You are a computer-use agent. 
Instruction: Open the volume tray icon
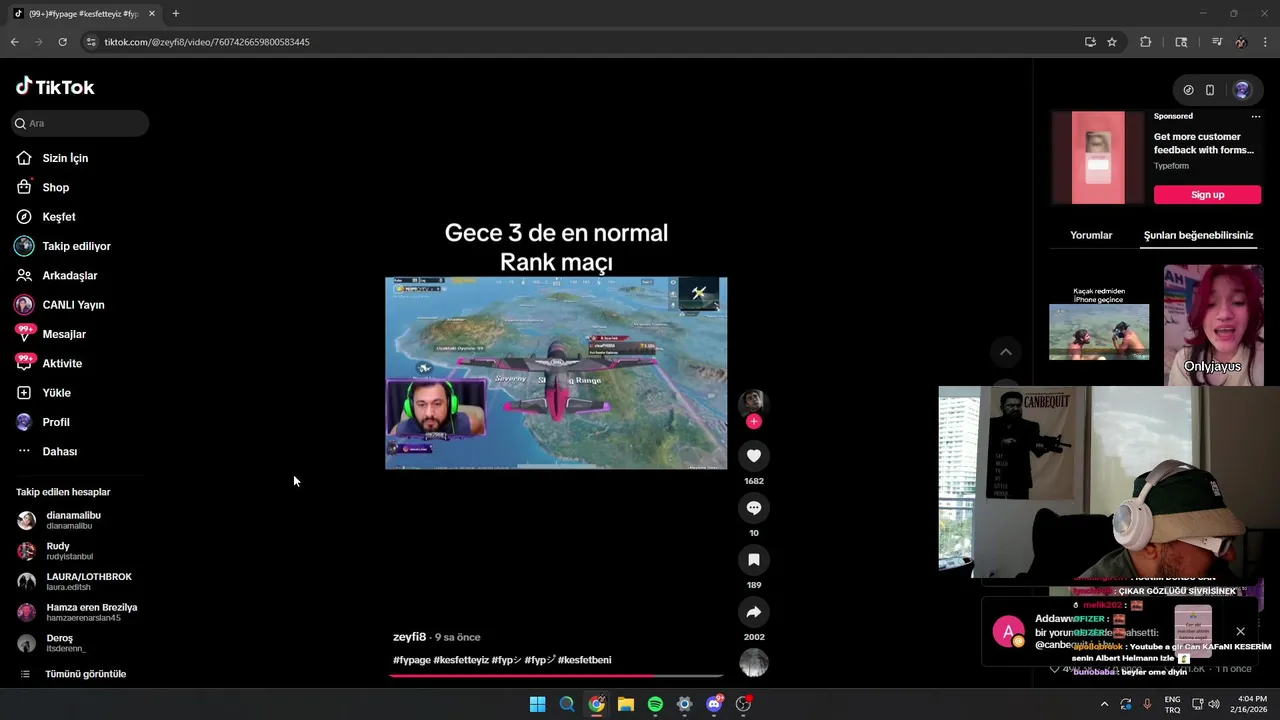[x=1213, y=704]
